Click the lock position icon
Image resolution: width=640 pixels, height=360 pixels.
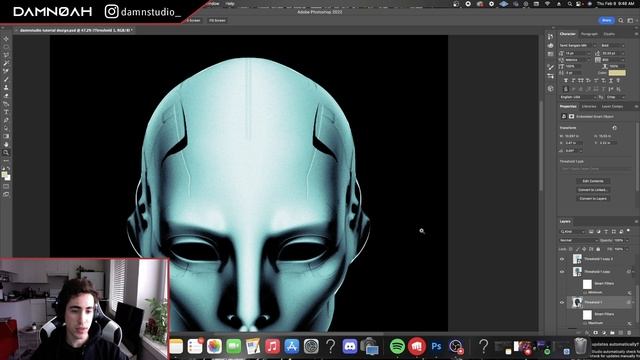click(584, 249)
